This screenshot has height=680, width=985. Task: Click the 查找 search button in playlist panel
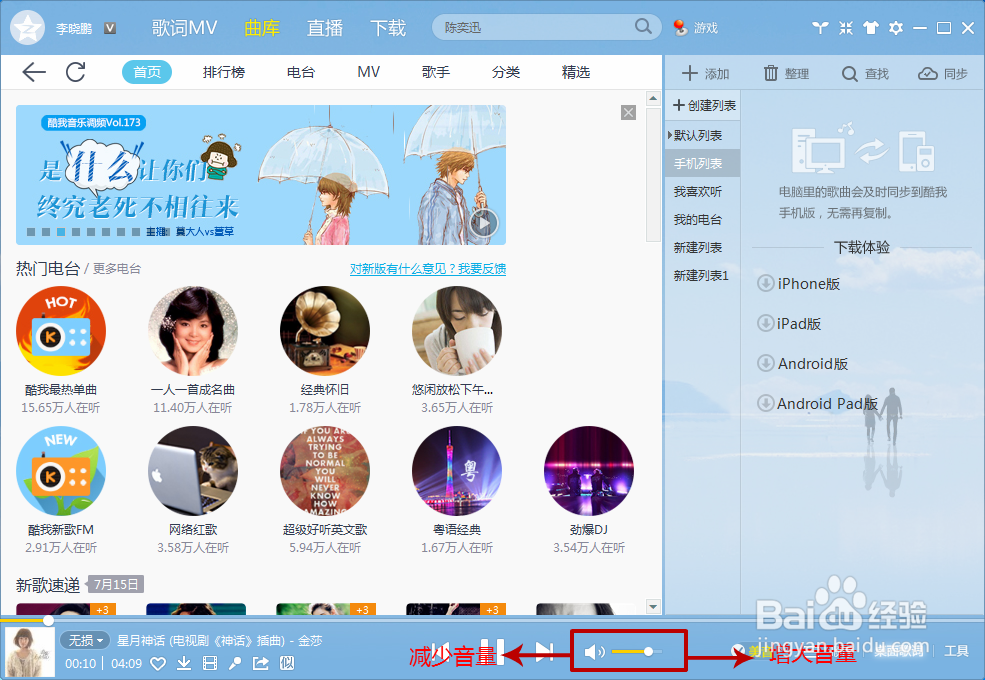pos(865,74)
